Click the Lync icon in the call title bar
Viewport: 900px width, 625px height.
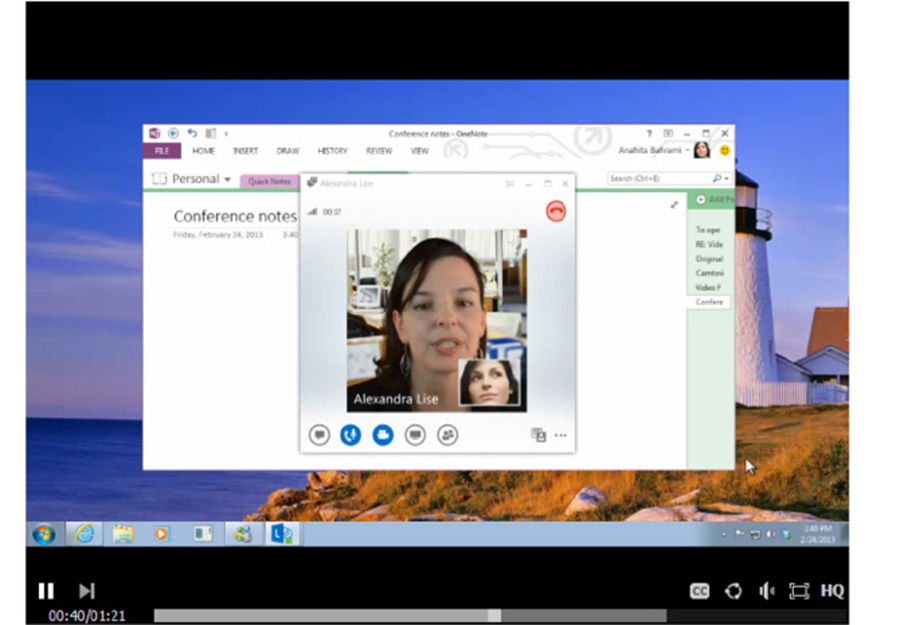[x=312, y=183]
